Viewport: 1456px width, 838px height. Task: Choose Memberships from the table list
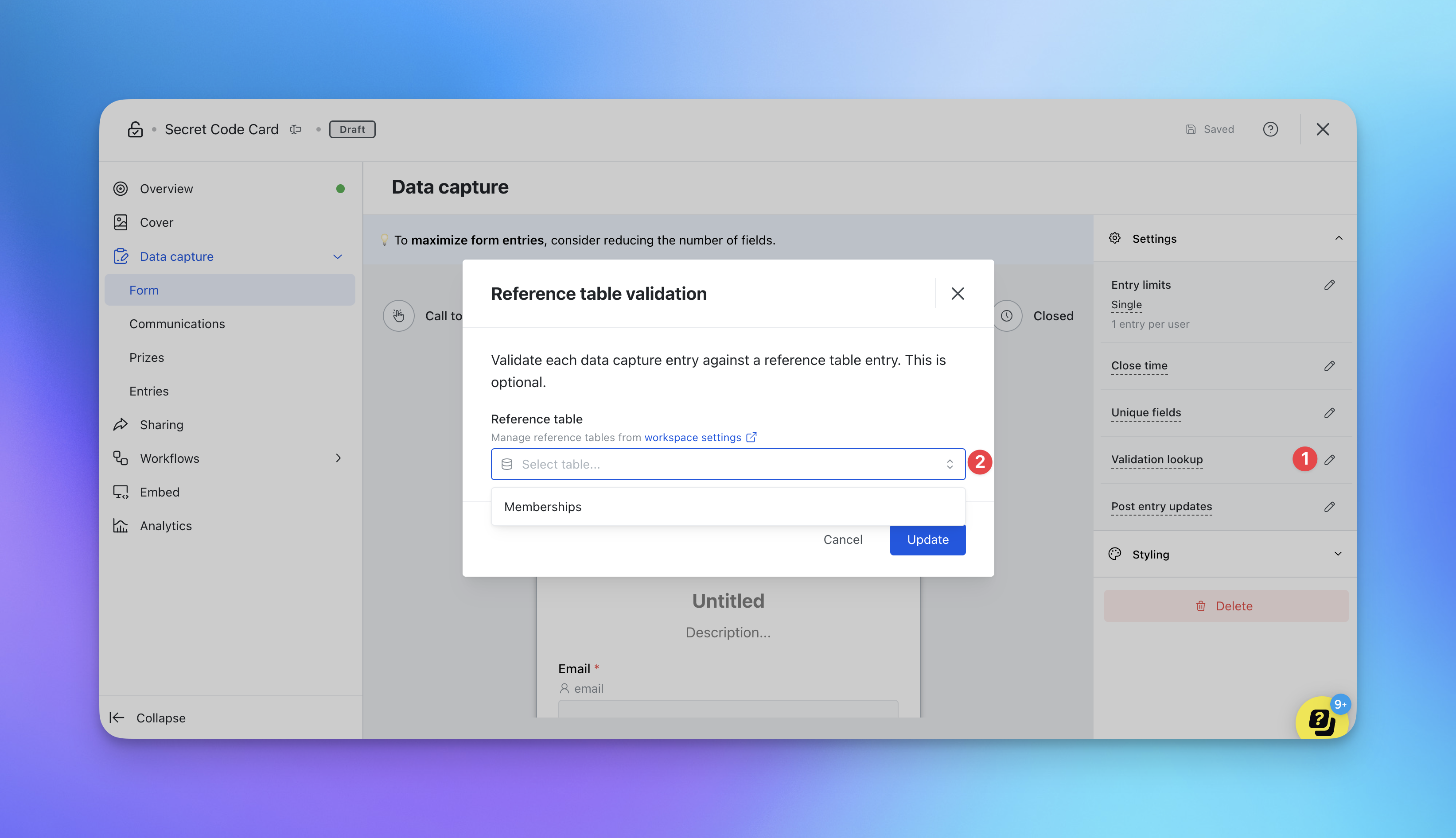(543, 507)
